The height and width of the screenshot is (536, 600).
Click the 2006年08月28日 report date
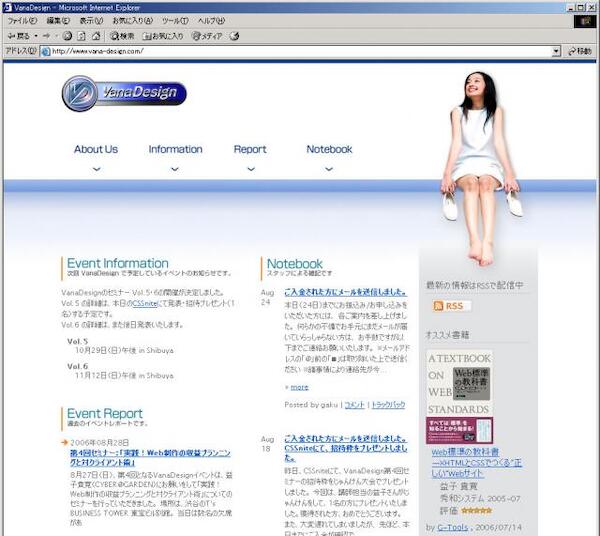99,442
